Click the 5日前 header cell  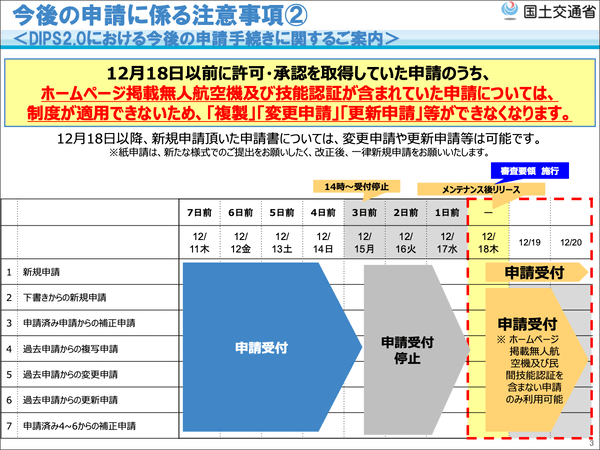point(282,212)
